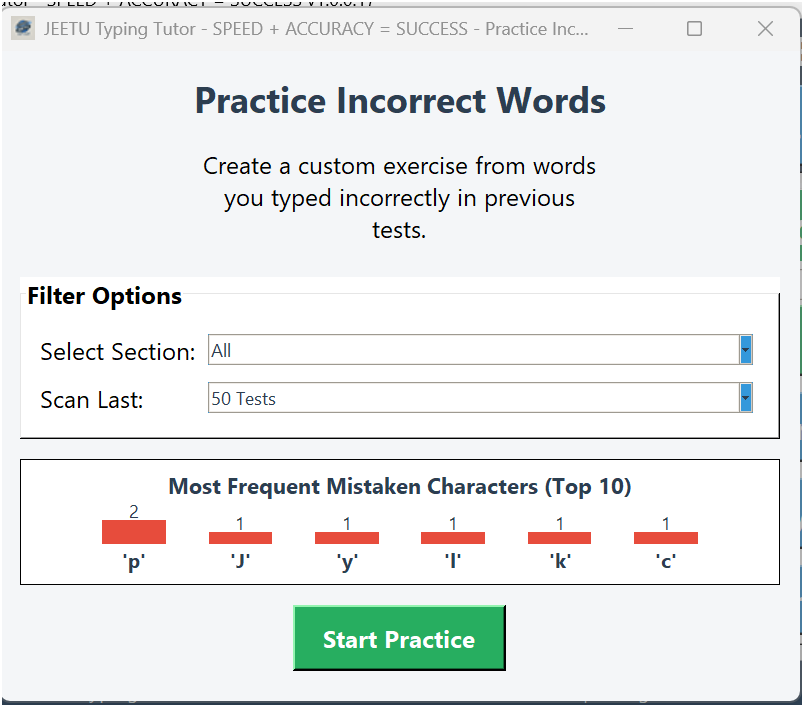This screenshot has width=804, height=707.
Task: Click the Most Frequent Mistaken Characters title
Action: 399,487
